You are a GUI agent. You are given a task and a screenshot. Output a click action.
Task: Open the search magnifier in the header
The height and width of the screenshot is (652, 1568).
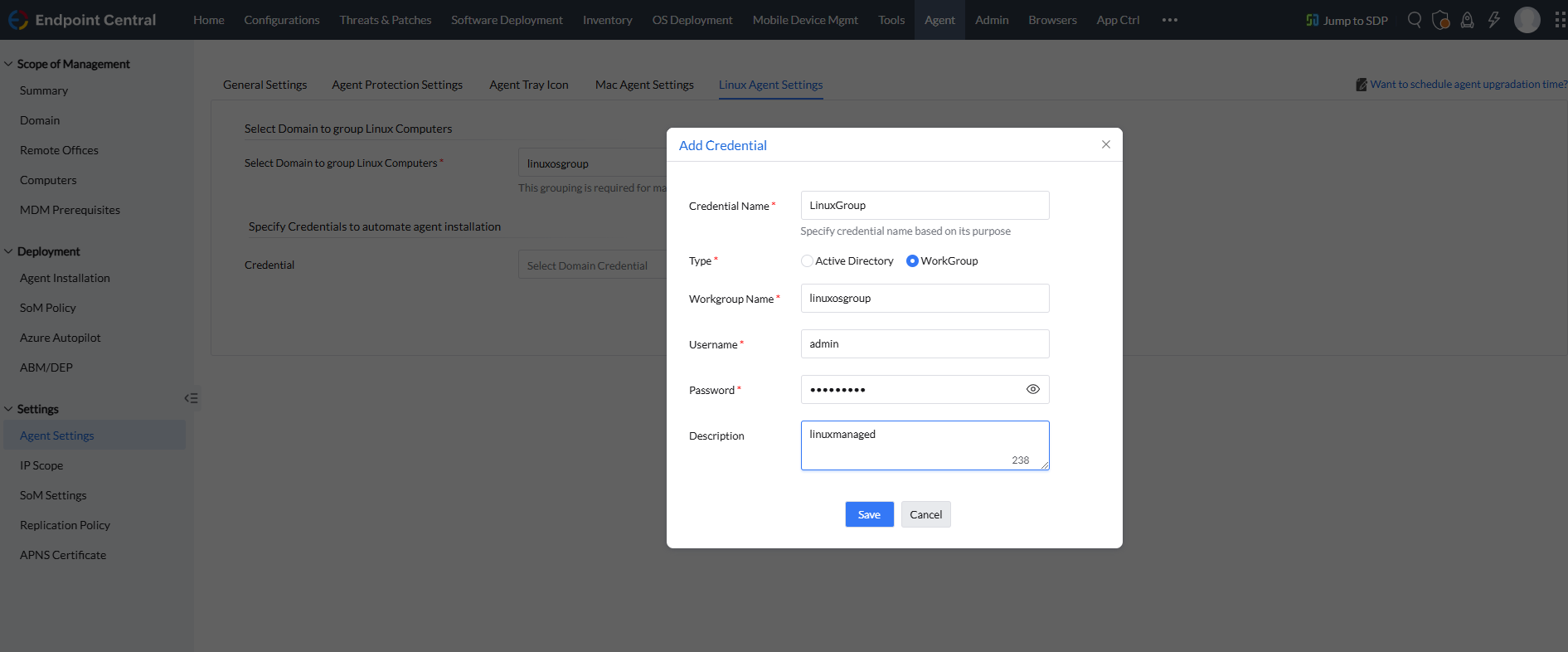[x=1415, y=20]
